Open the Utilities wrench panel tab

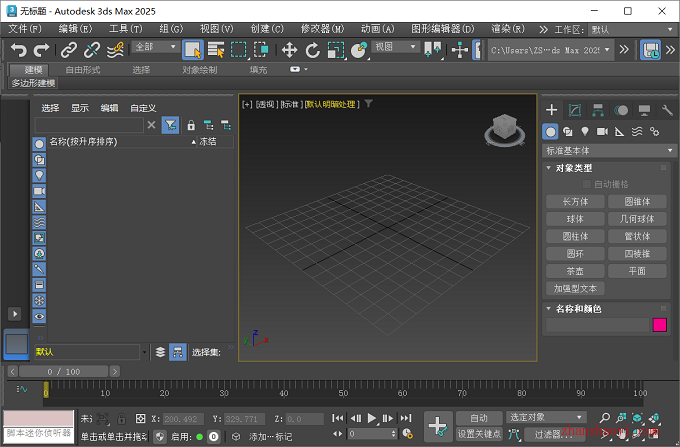pyautogui.click(x=667, y=110)
